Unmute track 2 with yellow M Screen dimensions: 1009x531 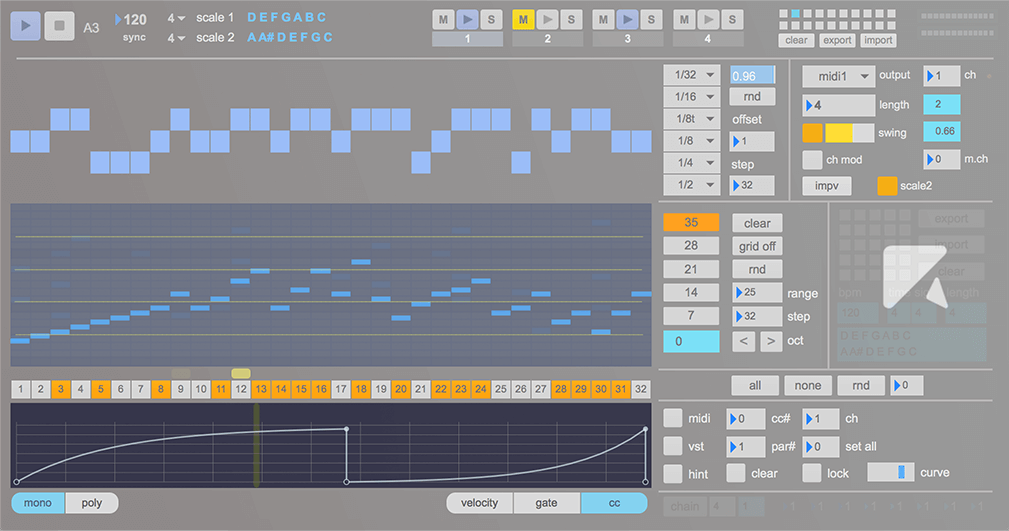click(523, 20)
